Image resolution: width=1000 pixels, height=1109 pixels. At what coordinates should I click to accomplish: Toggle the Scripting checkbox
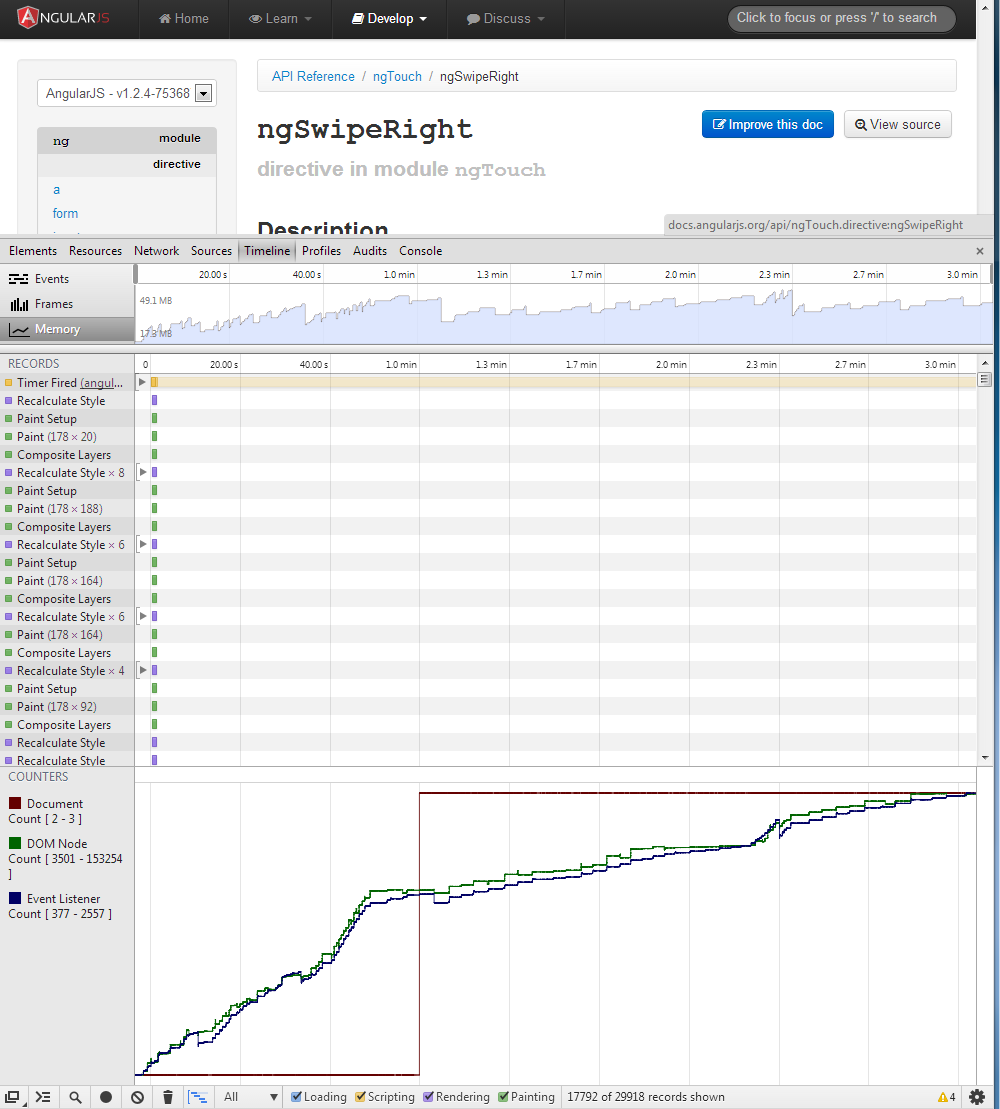tap(361, 1097)
